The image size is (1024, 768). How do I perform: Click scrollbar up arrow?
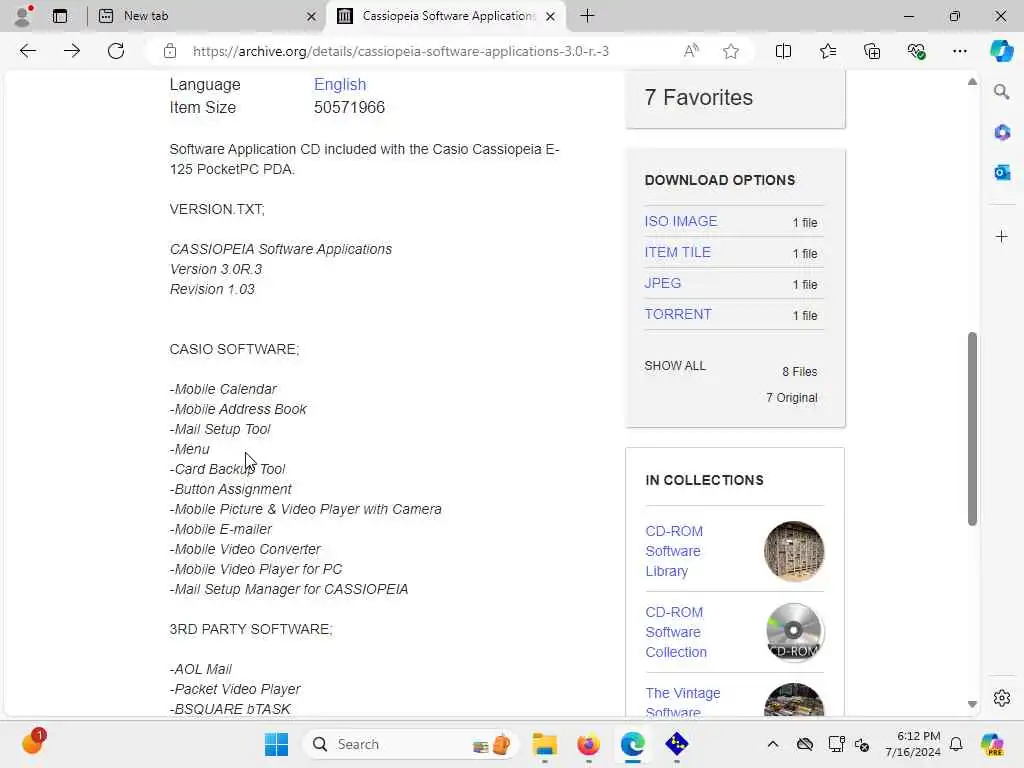click(x=972, y=82)
